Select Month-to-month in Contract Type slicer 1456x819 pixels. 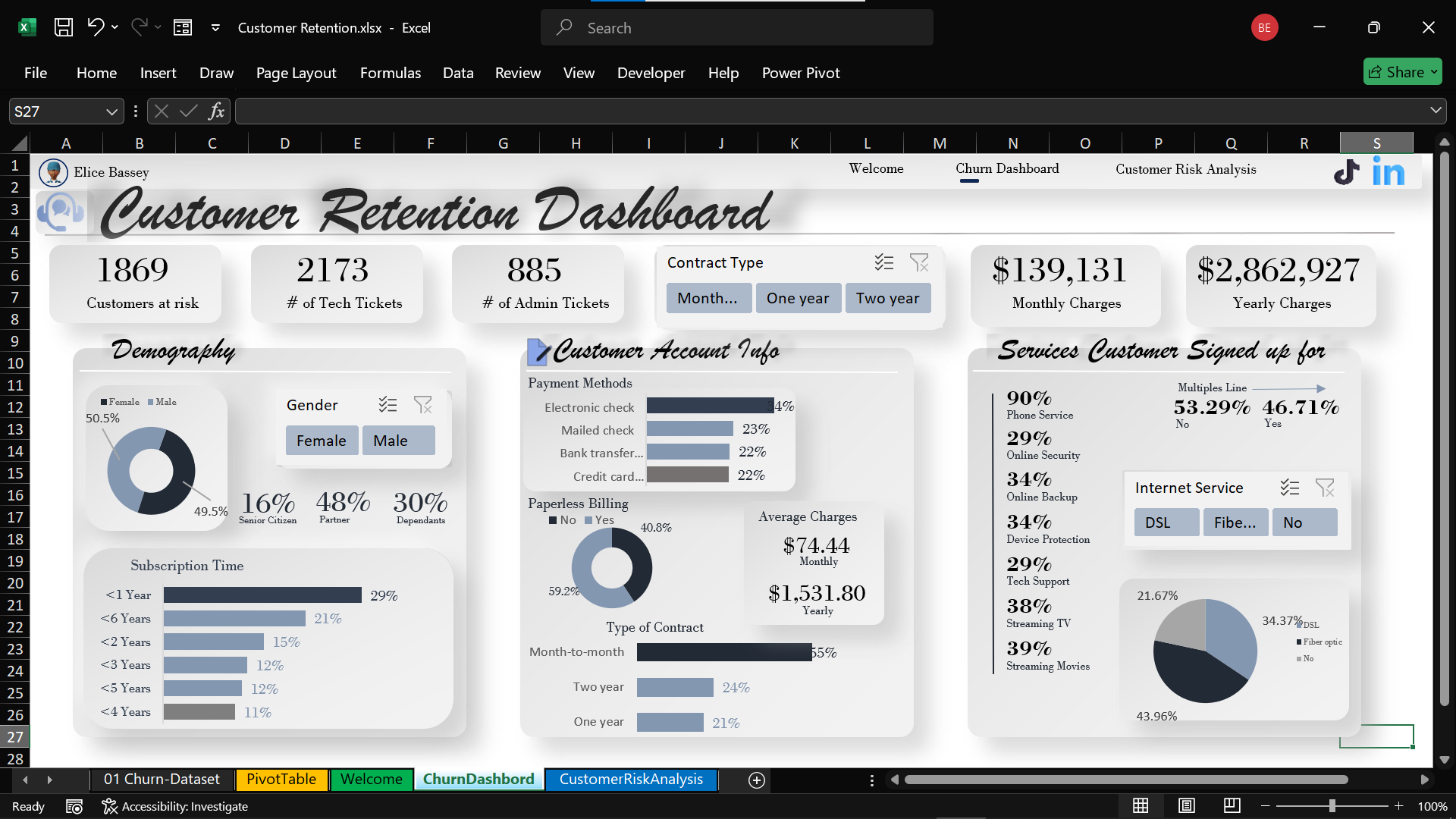click(x=708, y=298)
